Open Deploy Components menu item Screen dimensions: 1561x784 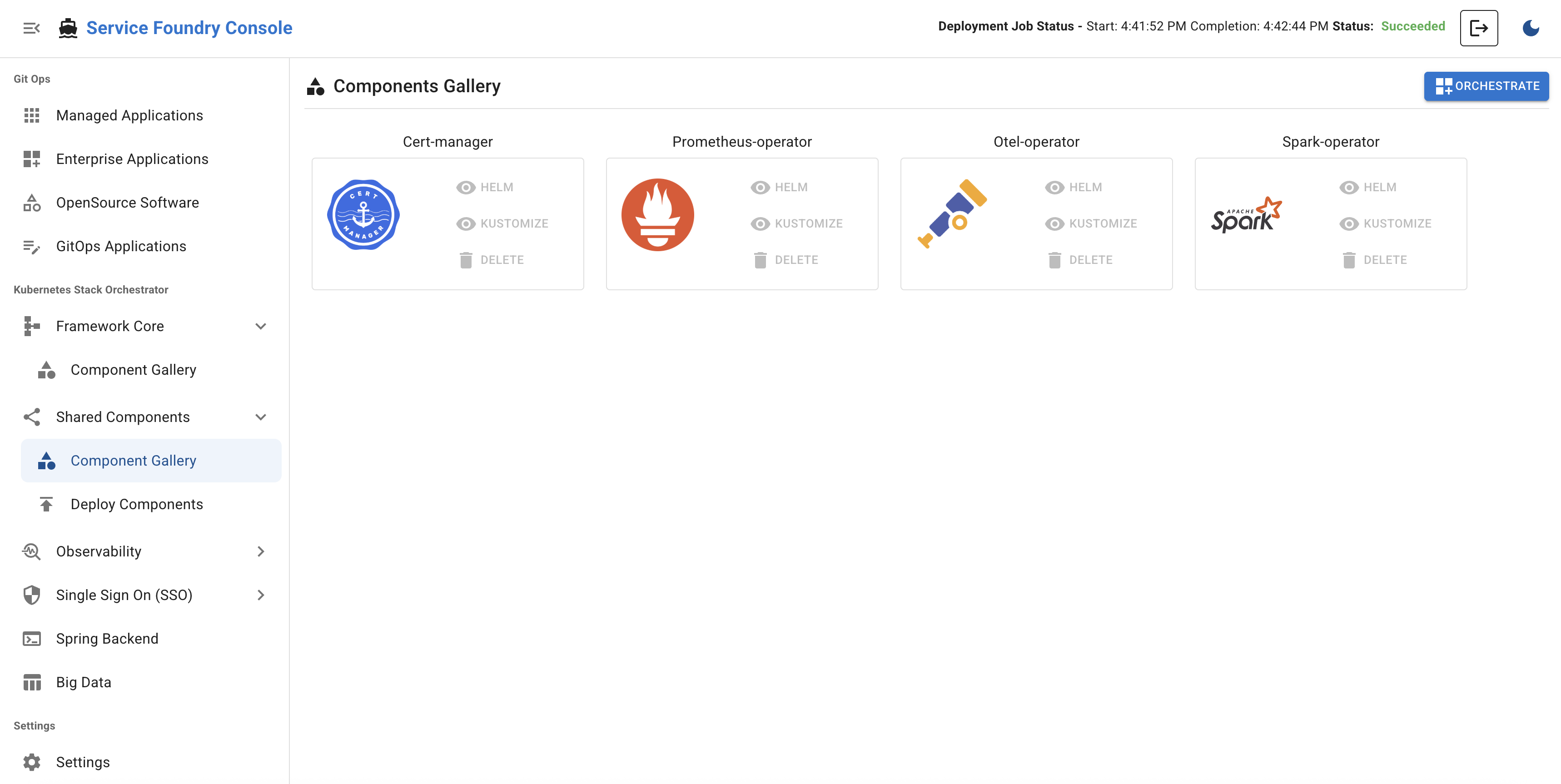coord(151,504)
